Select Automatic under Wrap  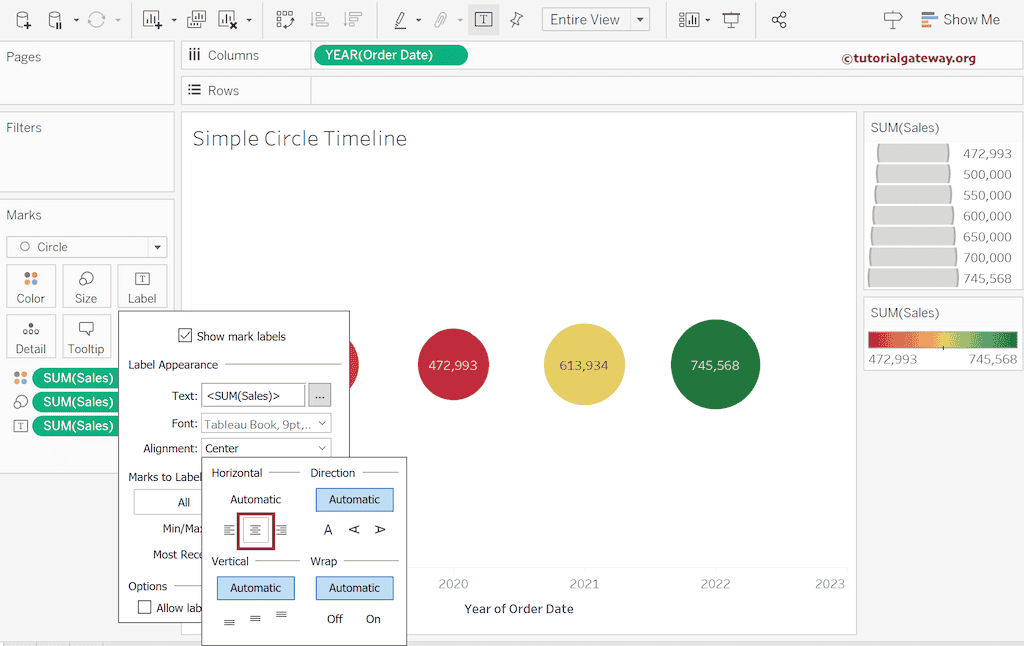[x=355, y=588]
